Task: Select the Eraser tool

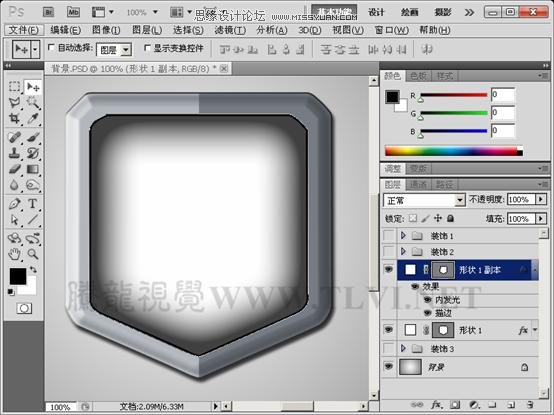Action: (x=14, y=169)
